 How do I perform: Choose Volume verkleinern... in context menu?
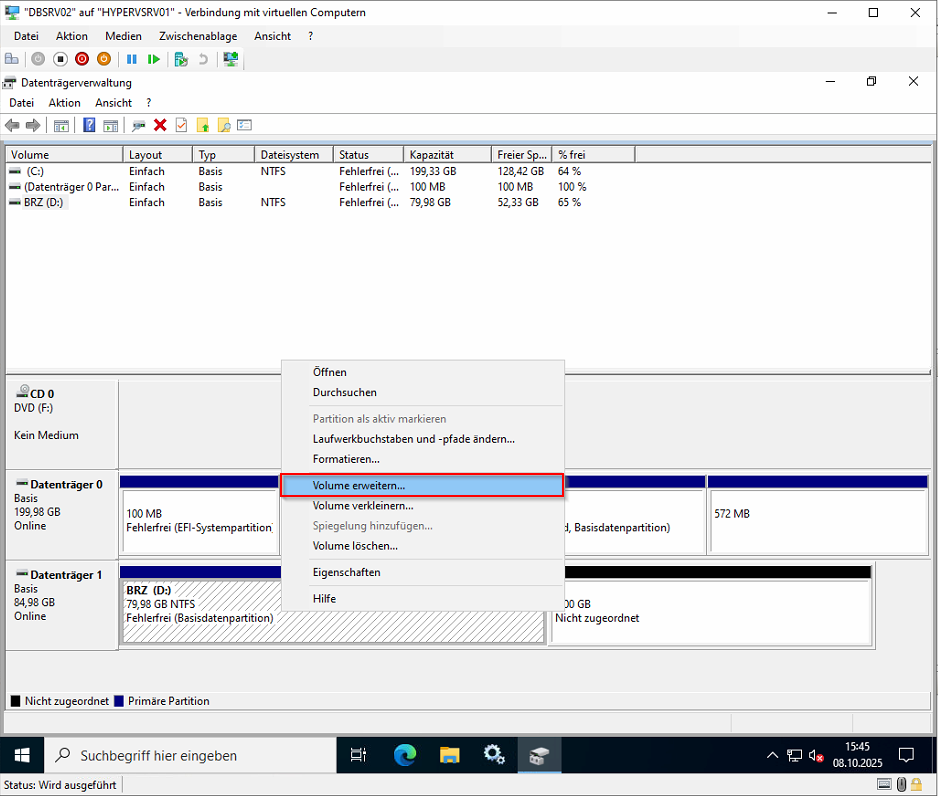click(x=363, y=506)
